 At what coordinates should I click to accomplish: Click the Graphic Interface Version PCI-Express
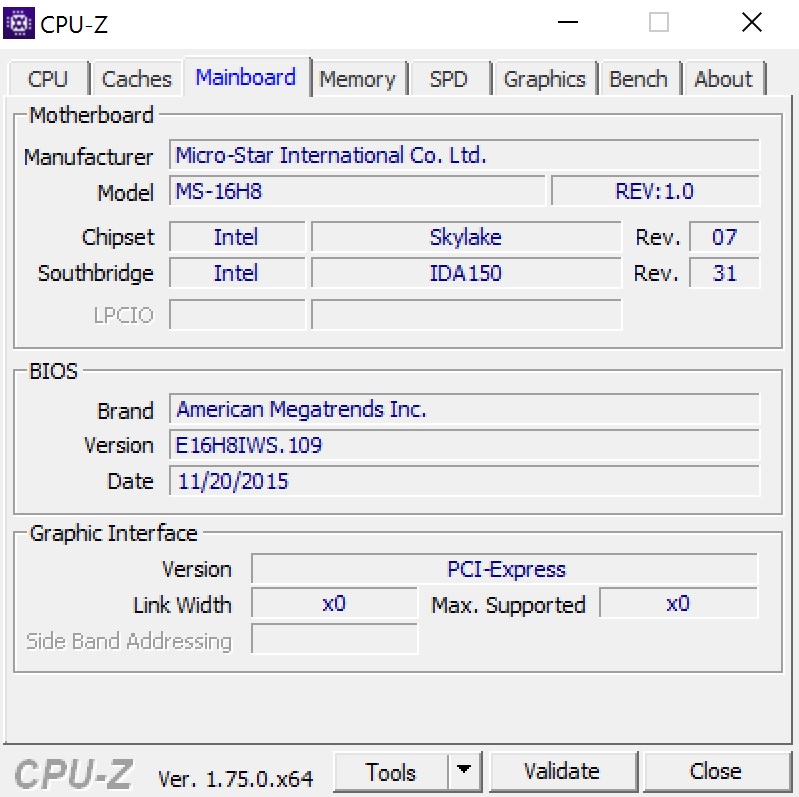click(504, 569)
